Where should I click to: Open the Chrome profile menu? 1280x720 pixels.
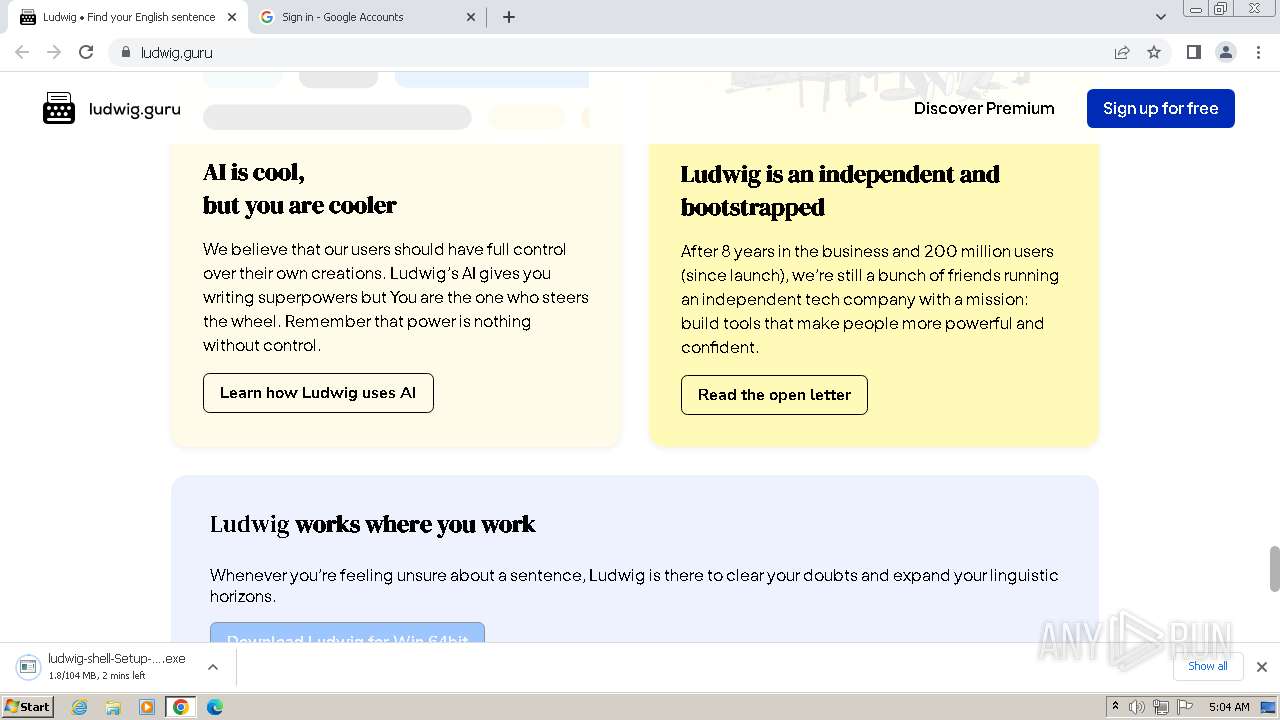(1226, 52)
